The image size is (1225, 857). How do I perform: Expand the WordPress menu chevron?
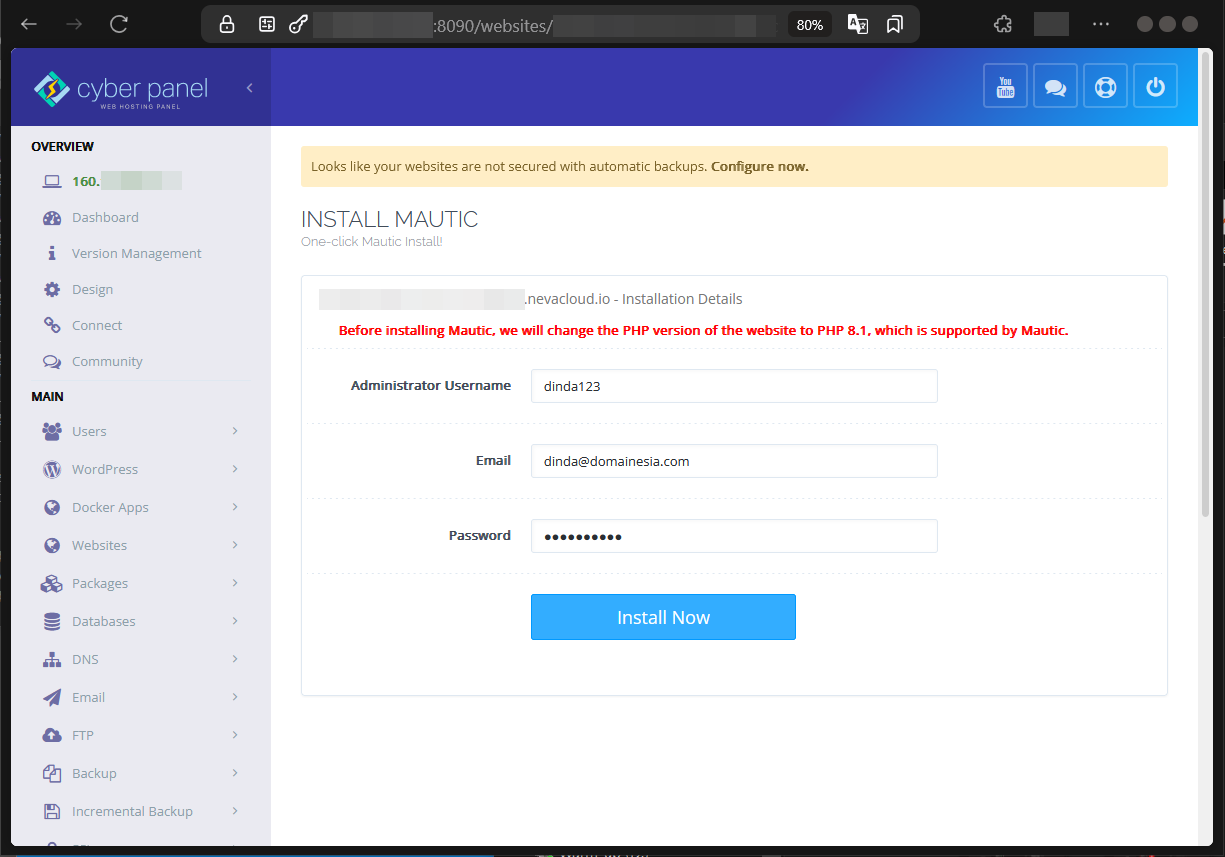[x=235, y=469]
